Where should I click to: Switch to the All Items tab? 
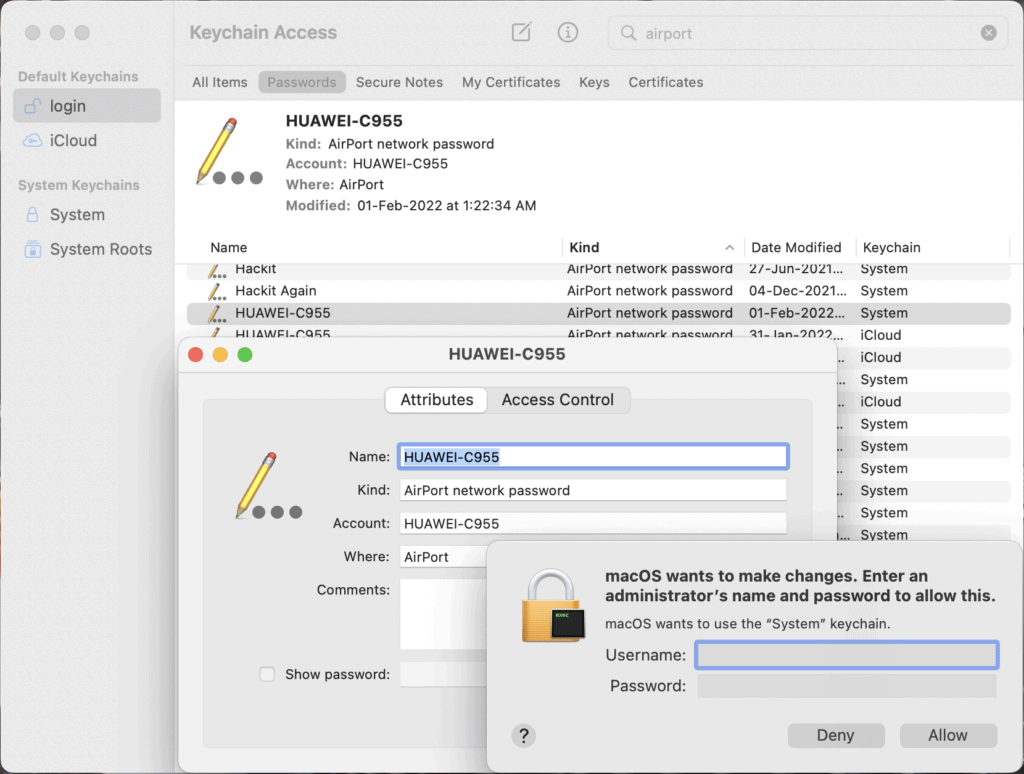(219, 82)
